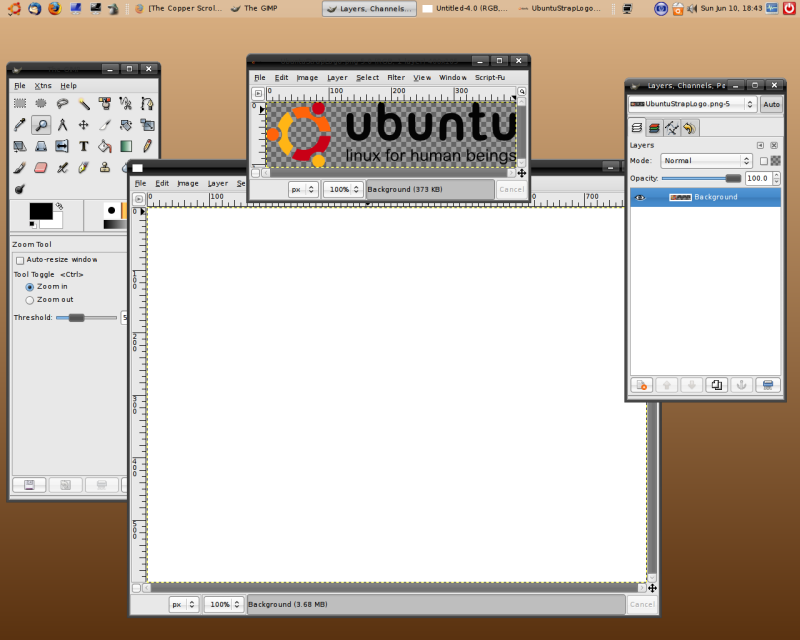This screenshot has height=640, width=800.
Task: Activate the Ink pen tool
Action: (x=84, y=167)
